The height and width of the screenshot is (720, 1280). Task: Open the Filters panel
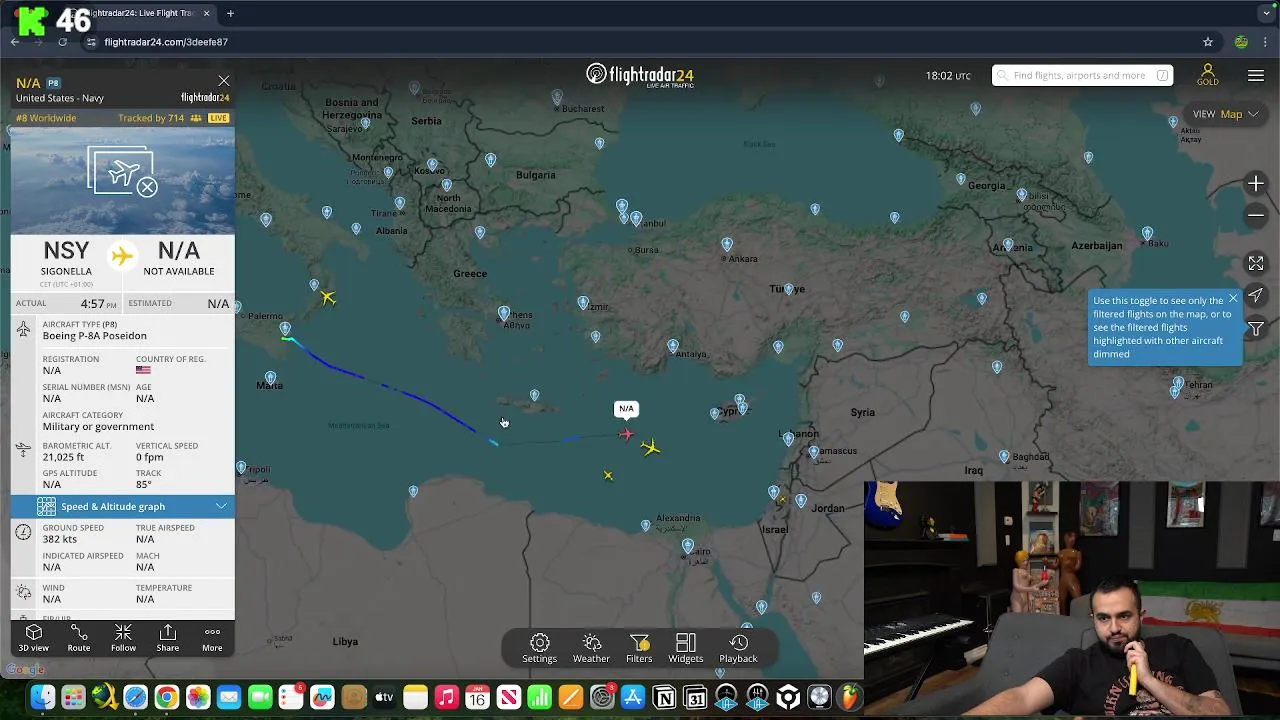pyautogui.click(x=639, y=648)
